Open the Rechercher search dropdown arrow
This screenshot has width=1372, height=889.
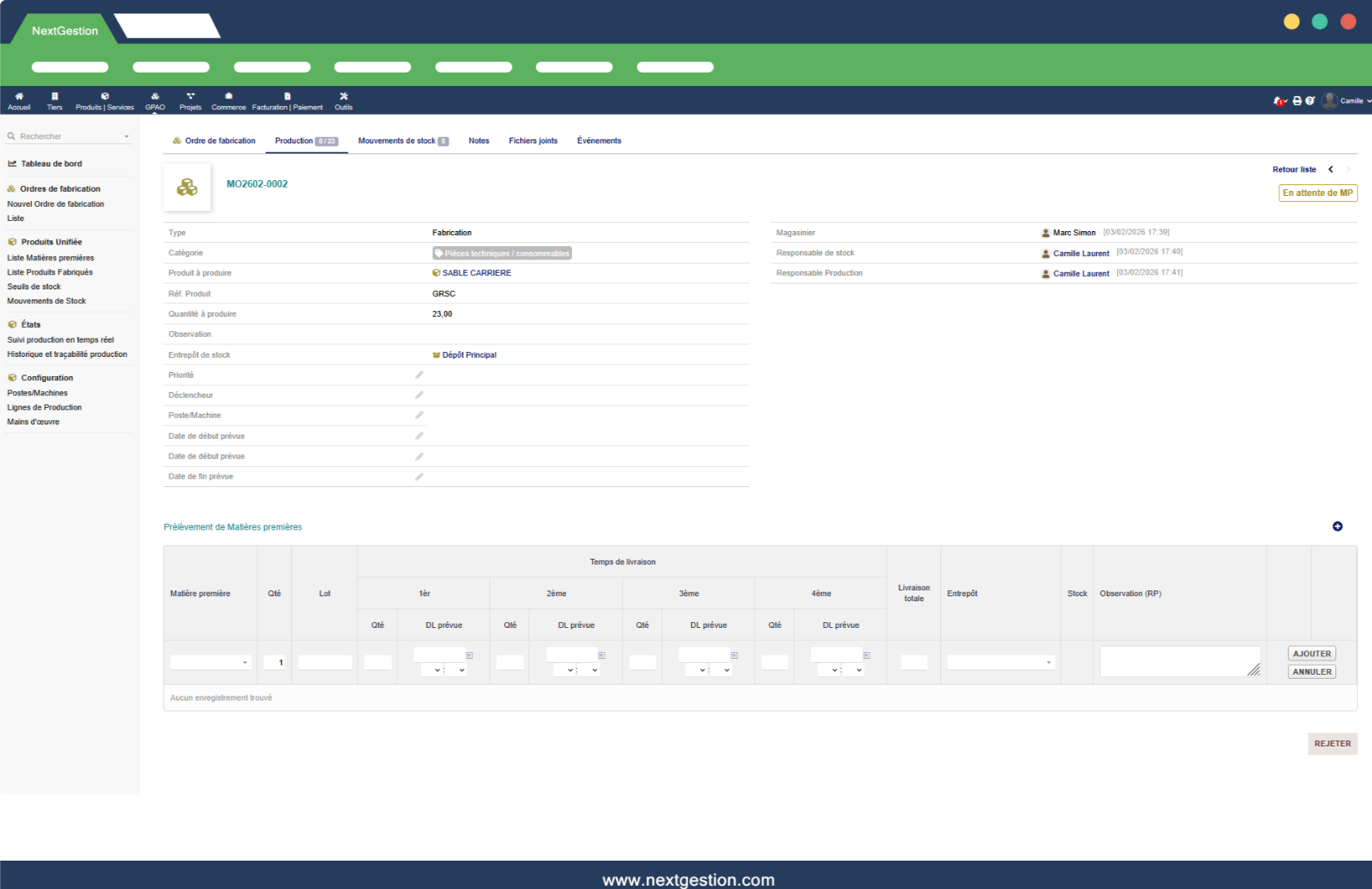click(127, 137)
